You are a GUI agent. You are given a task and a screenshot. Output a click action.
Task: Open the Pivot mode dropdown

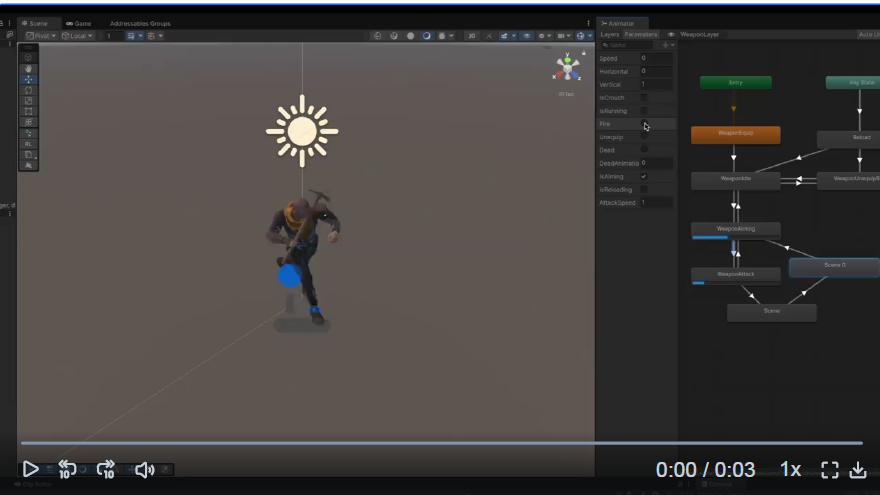coord(41,36)
